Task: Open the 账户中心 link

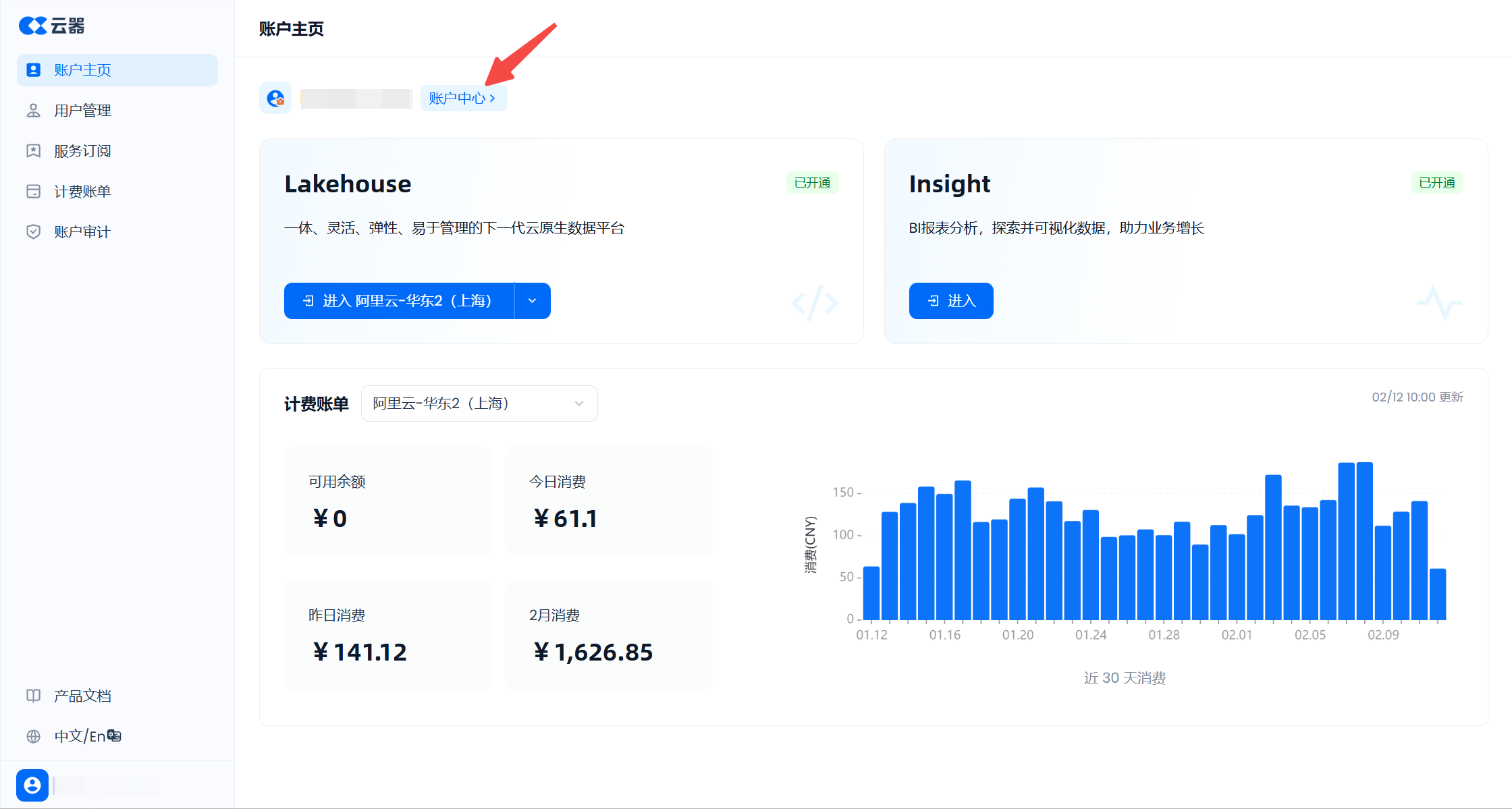Action: (x=463, y=99)
